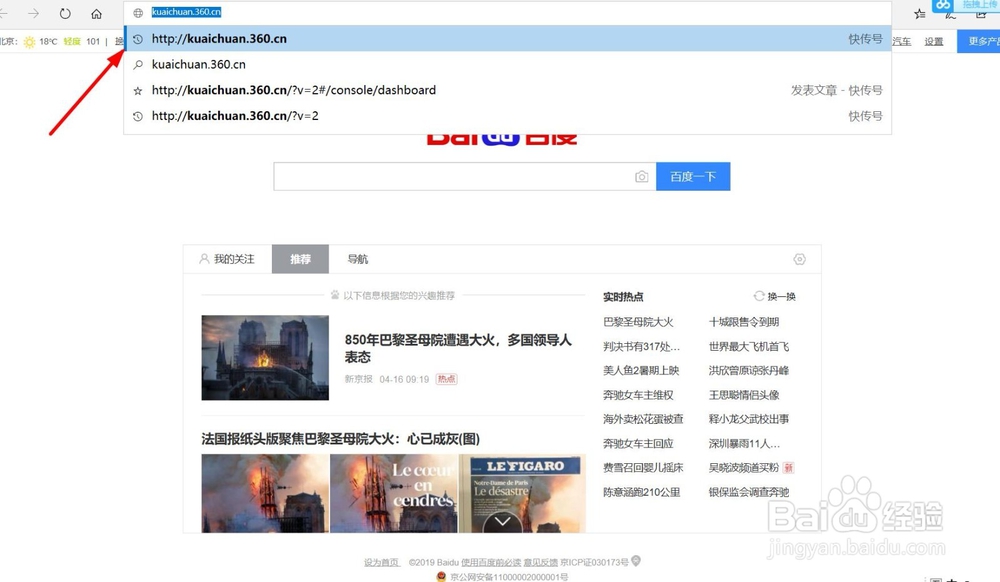Click the air quality 轻度 label
1000x582 pixels.
point(72,41)
